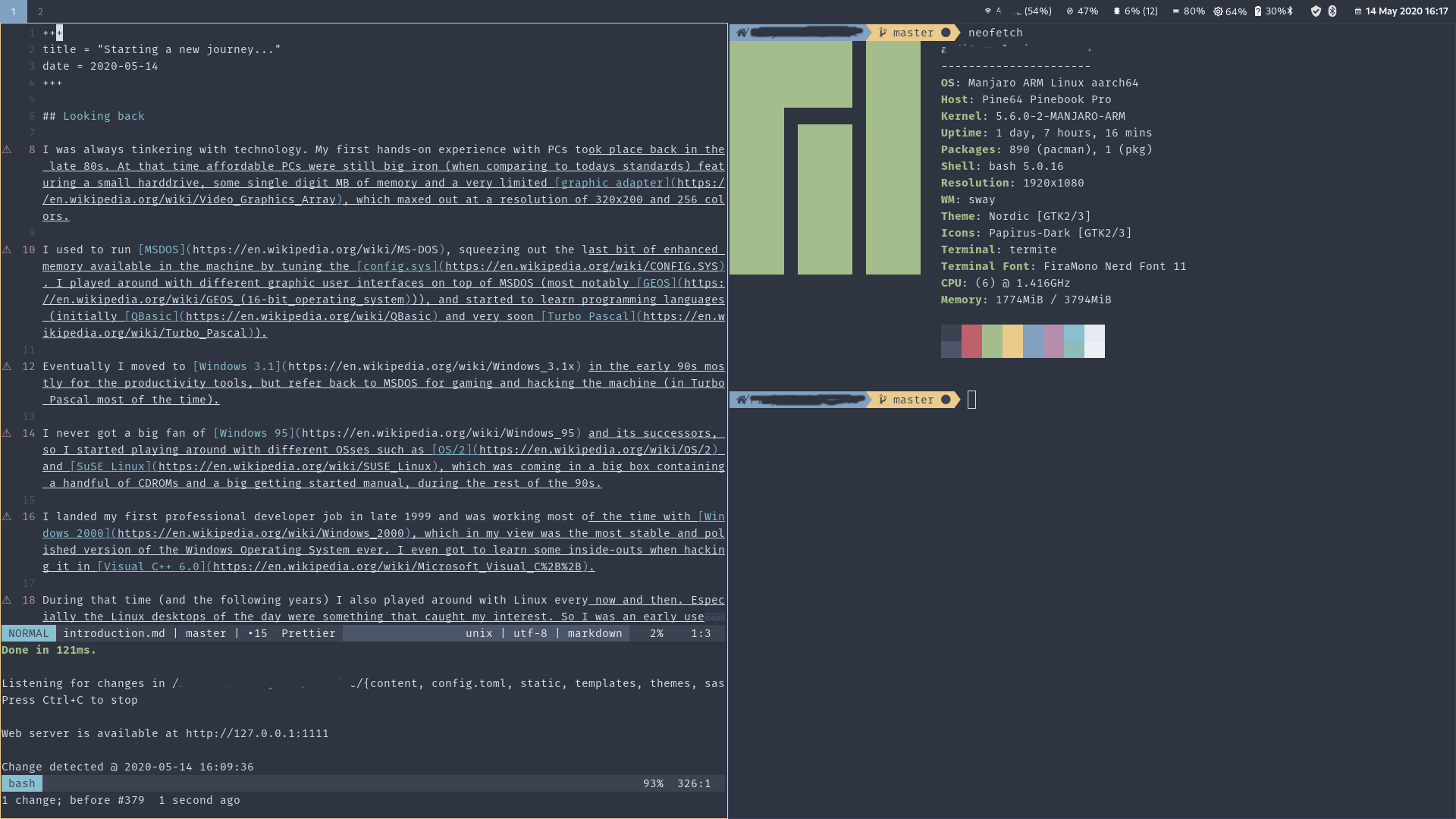Viewport: 1456px width, 819px height.
Task: Switch to workspace 2
Action: [x=40, y=11]
